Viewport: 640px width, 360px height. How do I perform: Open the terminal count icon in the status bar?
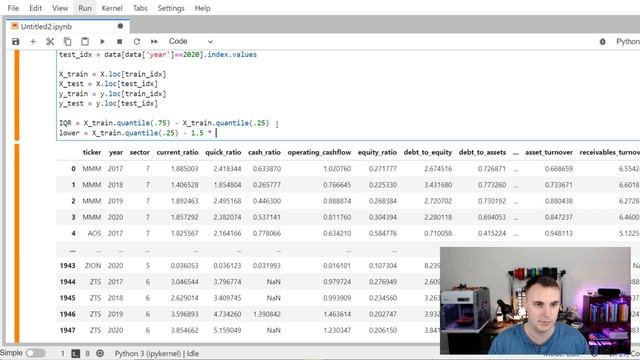(76, 353)
